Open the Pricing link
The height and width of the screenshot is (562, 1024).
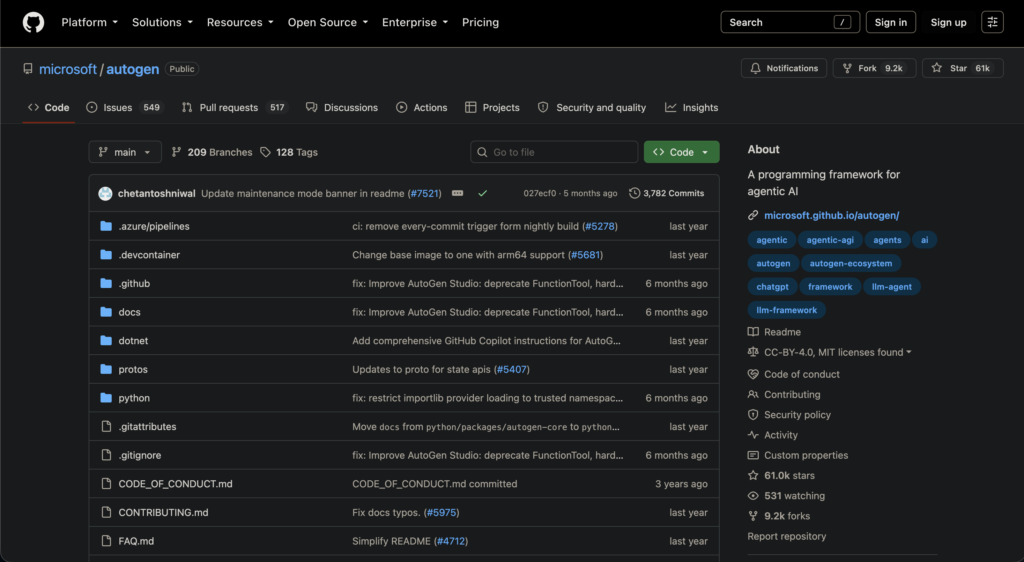480,22
